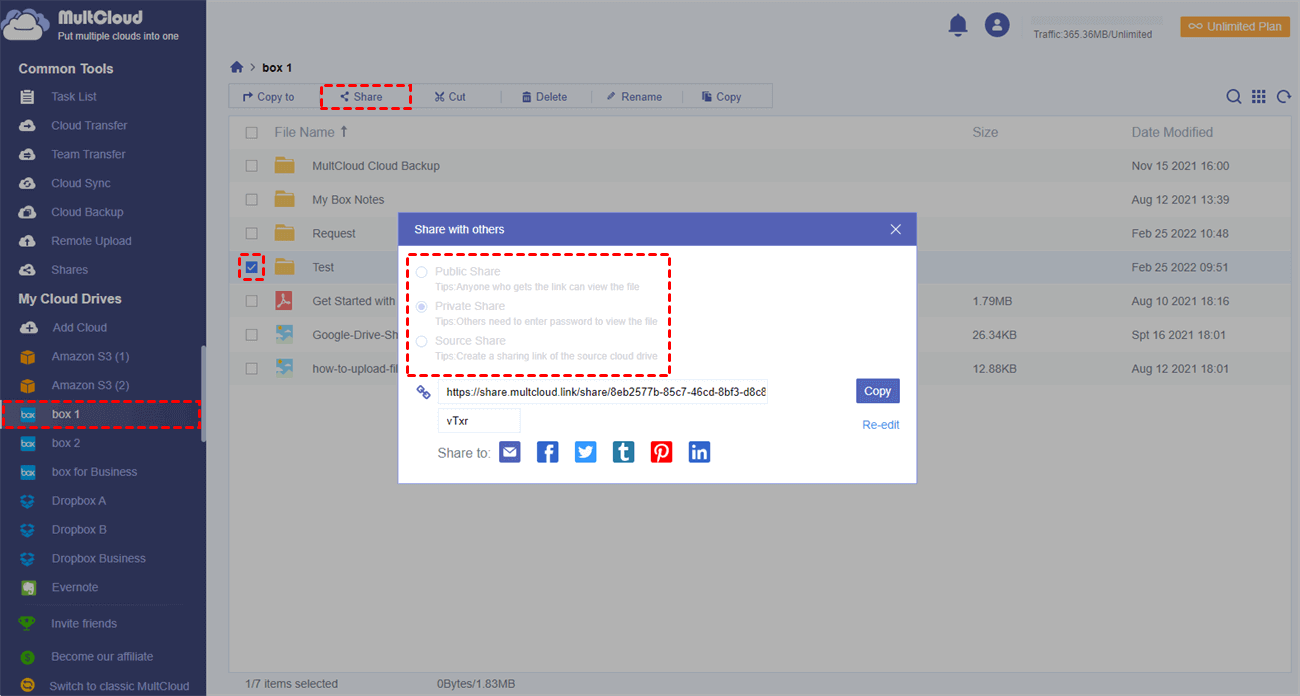This screenshot has height=696, width=1300.
Task: Uncheck the Test folder checkbox
Action: coord(252,267)
